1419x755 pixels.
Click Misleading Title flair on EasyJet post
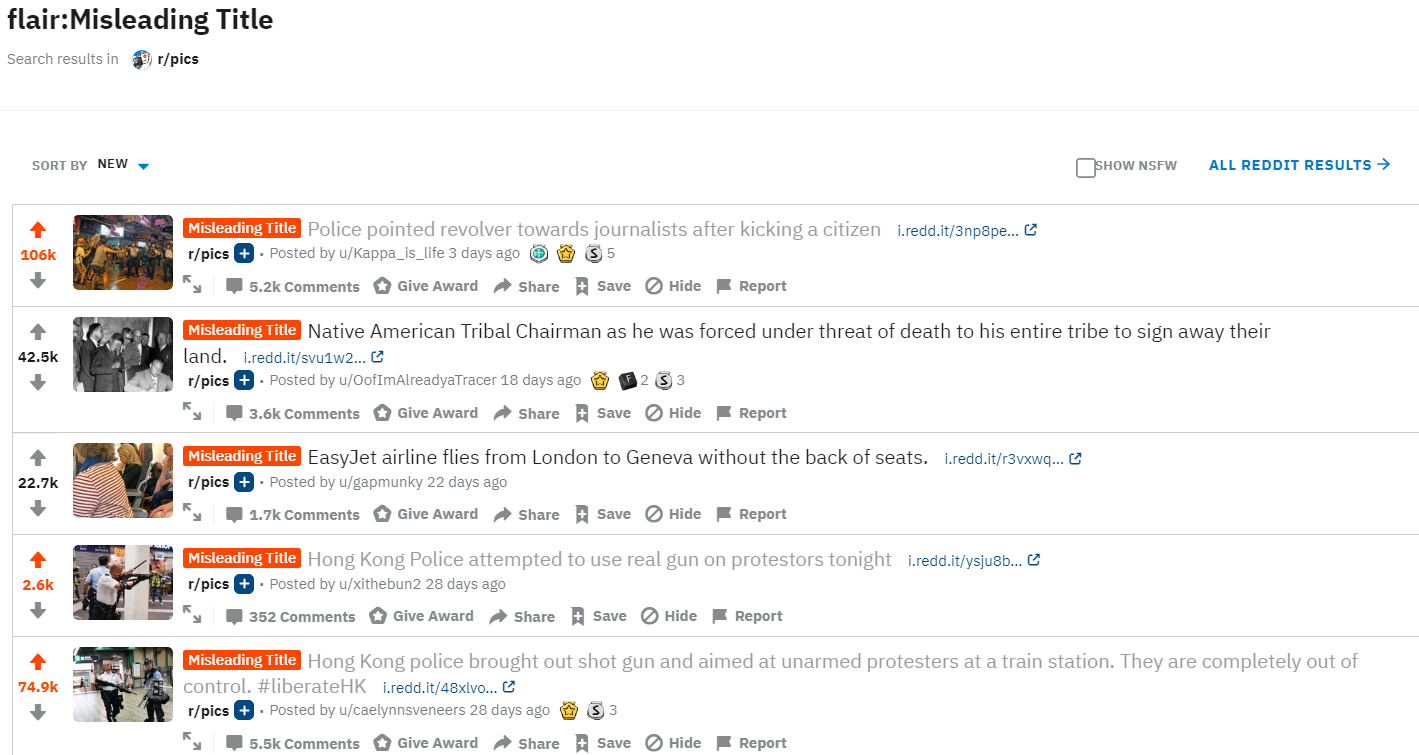pos(242,456)
